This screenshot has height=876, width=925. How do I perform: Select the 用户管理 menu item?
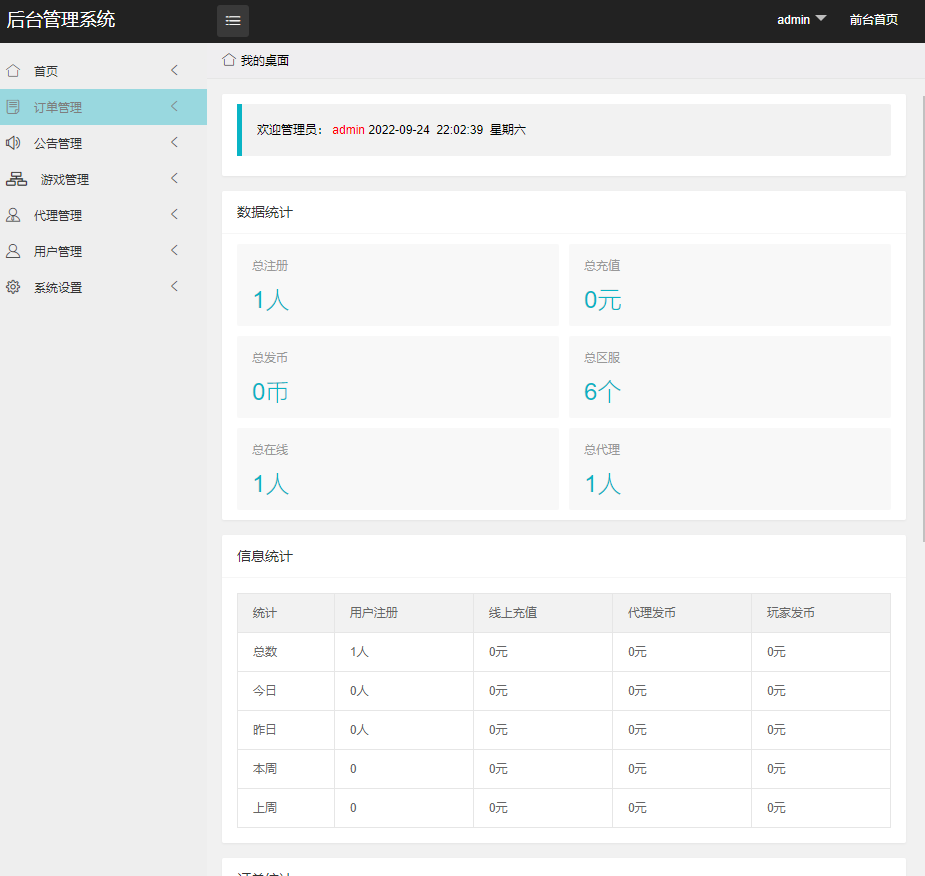click(x=58, y=251)
